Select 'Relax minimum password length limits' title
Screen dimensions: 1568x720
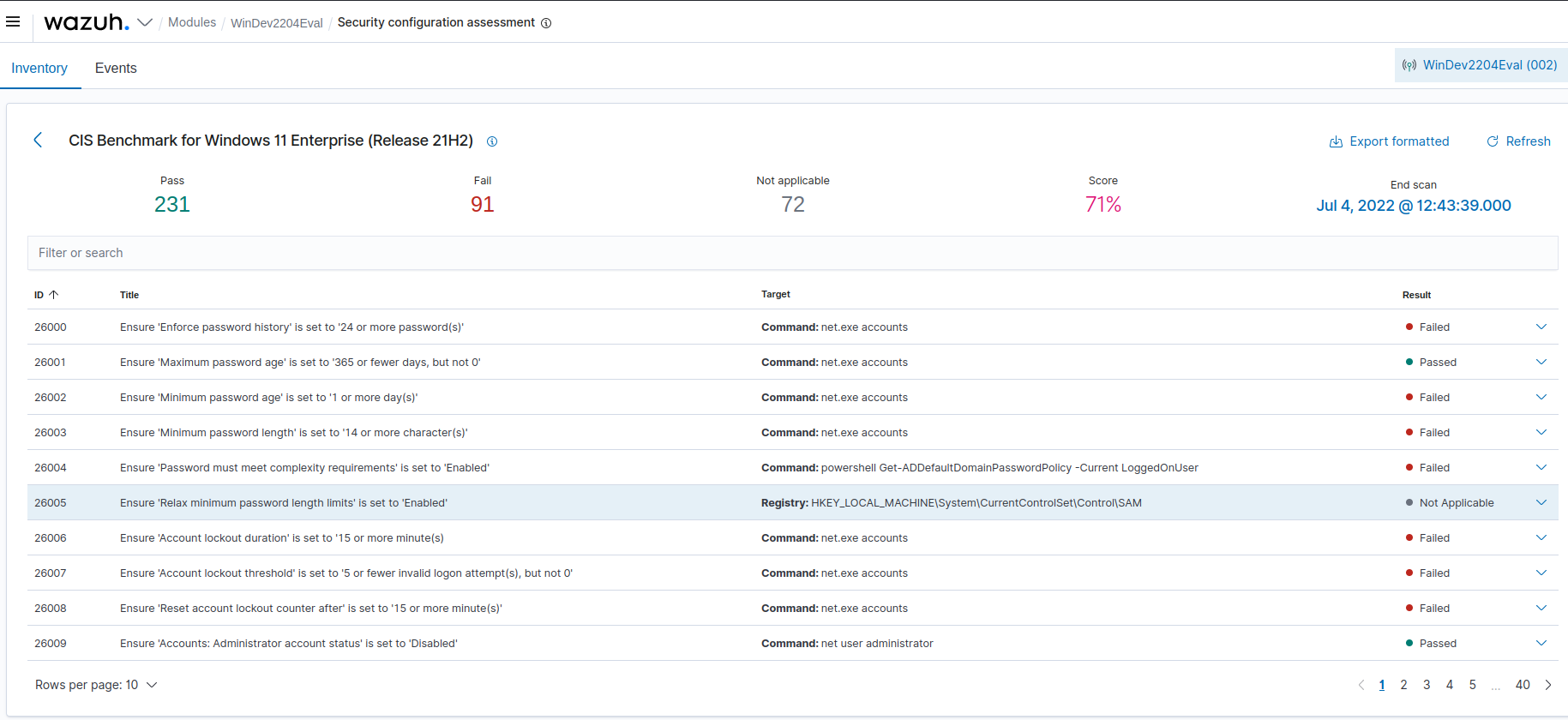tap(284, 503)
